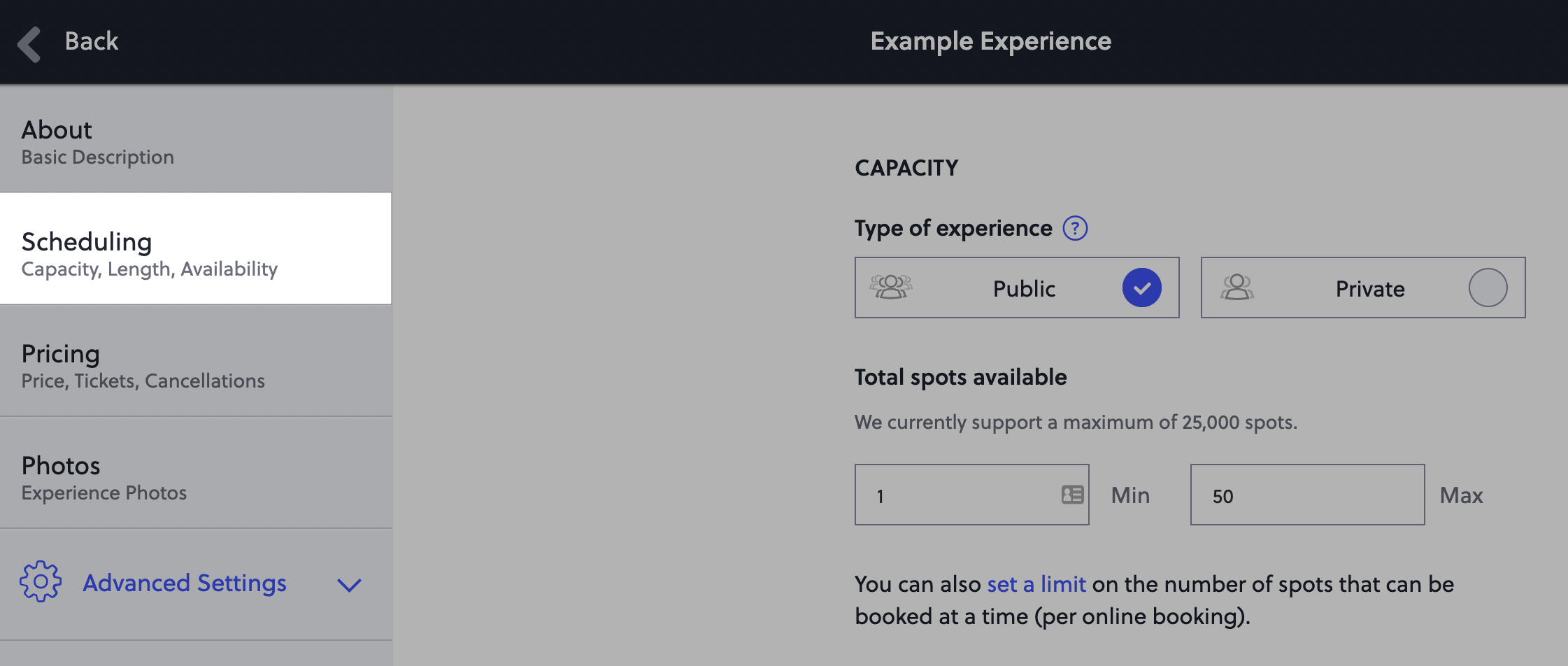Open the Type of experience help icon

click(1075, 228)
